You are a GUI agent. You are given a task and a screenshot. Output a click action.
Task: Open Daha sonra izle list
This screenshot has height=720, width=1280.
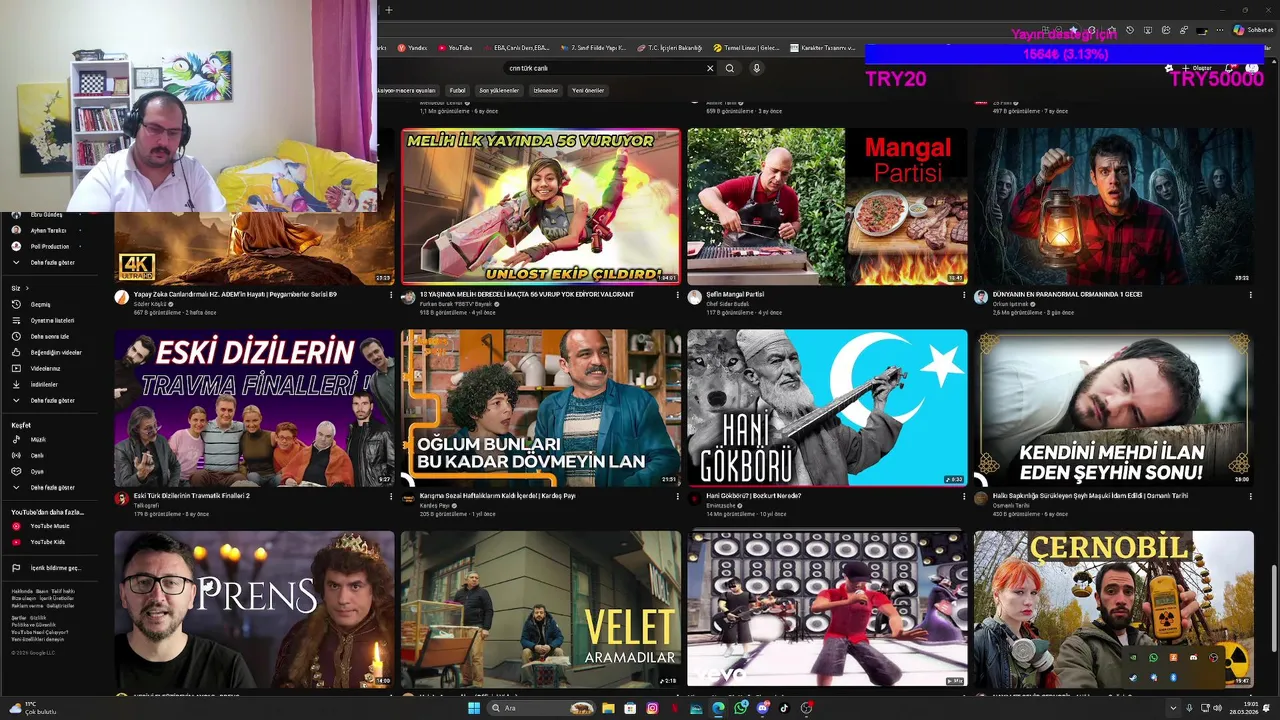[x=49, y=336]
